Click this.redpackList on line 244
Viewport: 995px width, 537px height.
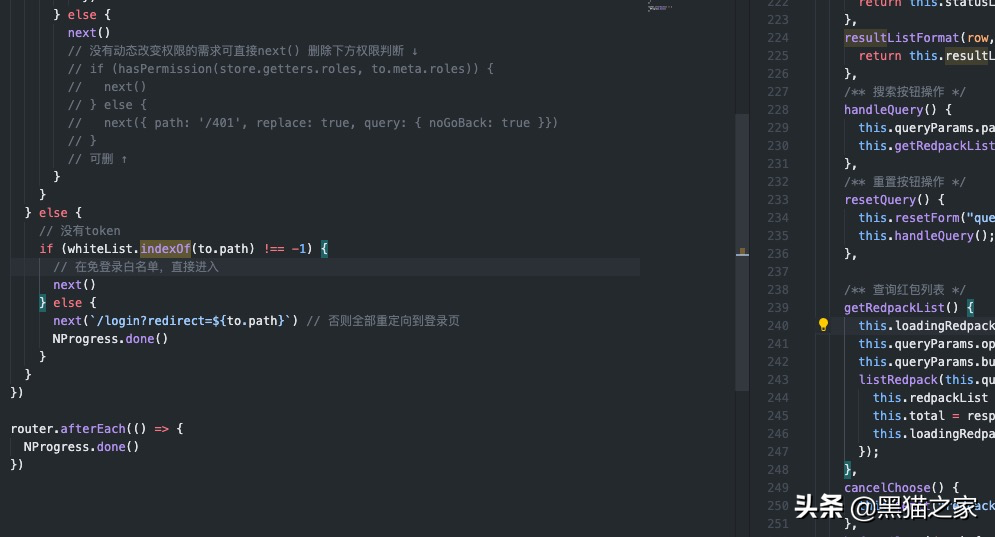click(x=930, y=398)
